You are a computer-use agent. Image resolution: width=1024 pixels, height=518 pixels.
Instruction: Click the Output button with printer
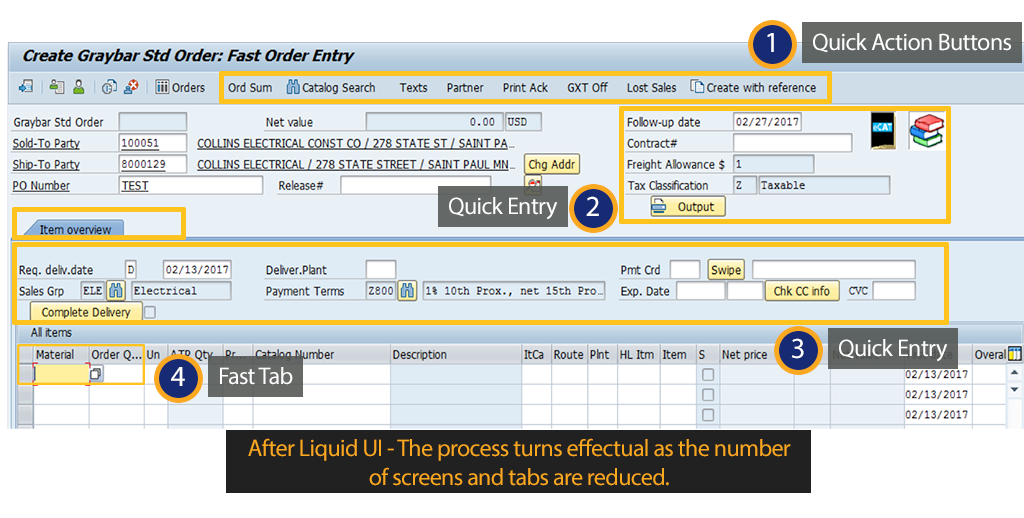click(687, 206)
